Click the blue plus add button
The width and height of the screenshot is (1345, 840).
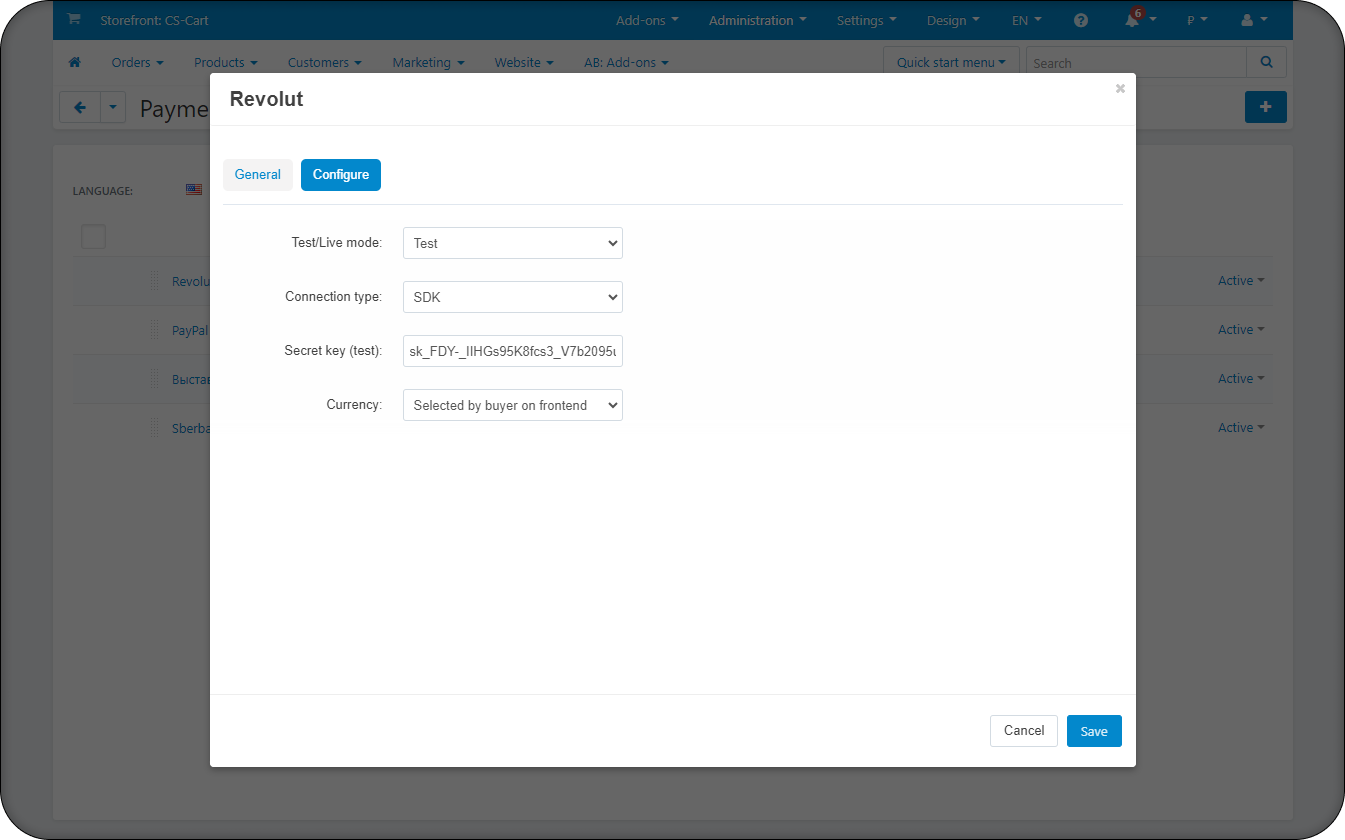(x=1265, y=107)
